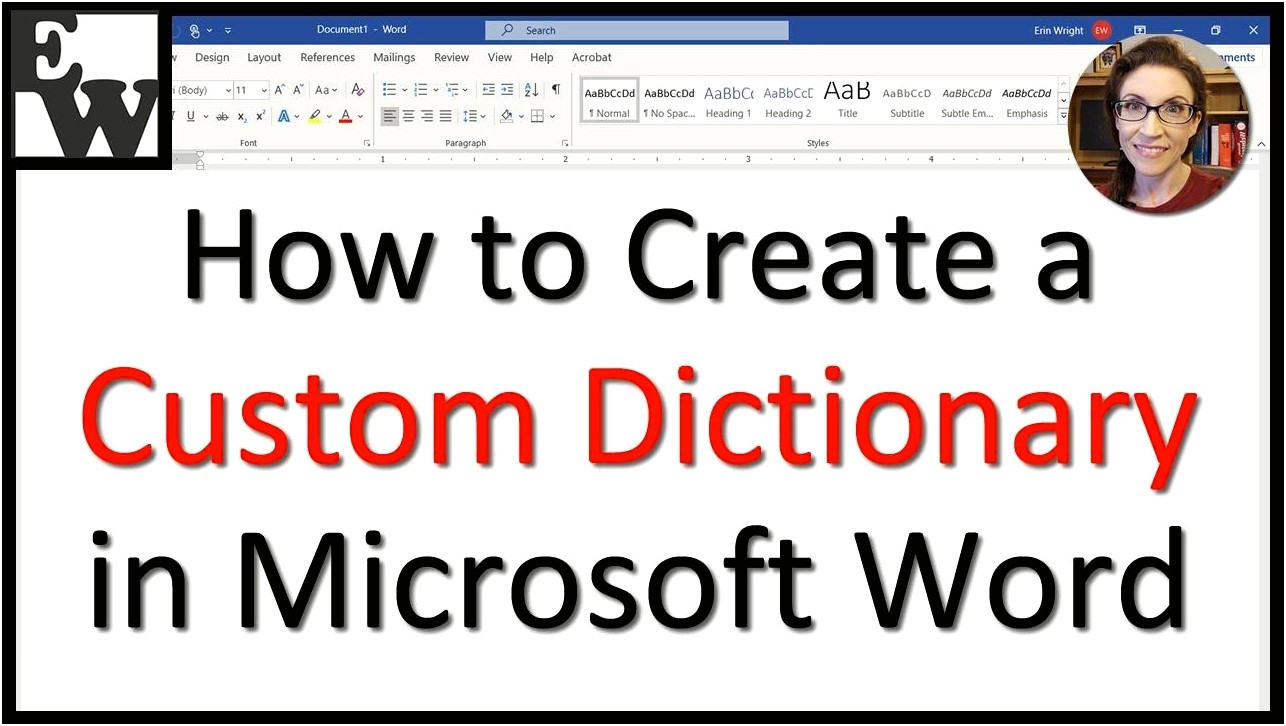1286x726 pixels.
Task: Open the Help tab
Action: click(542, 58)
